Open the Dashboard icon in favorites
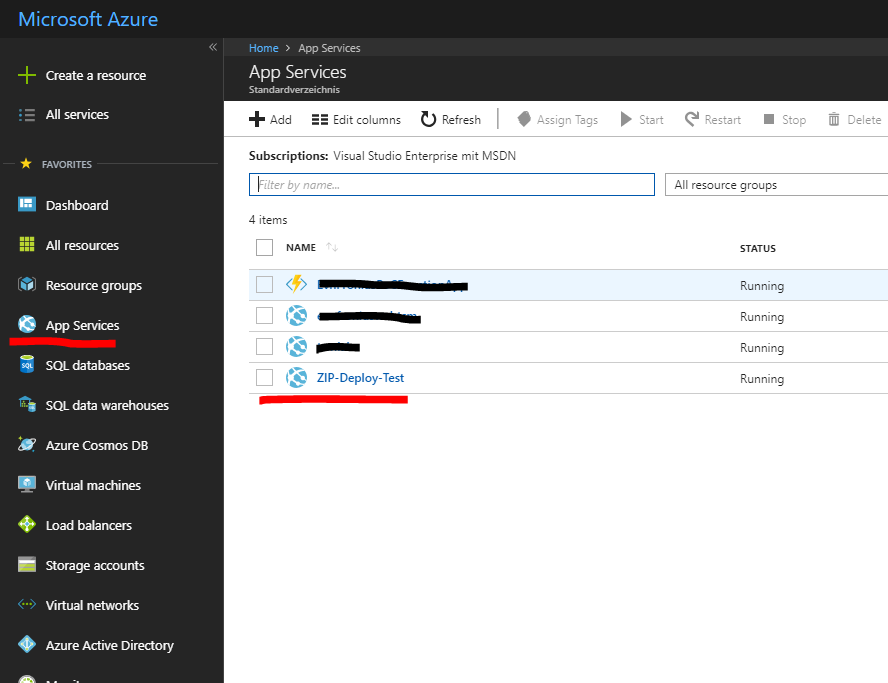Viewport: 888px width, 683px height. click(x=27, y=205)
